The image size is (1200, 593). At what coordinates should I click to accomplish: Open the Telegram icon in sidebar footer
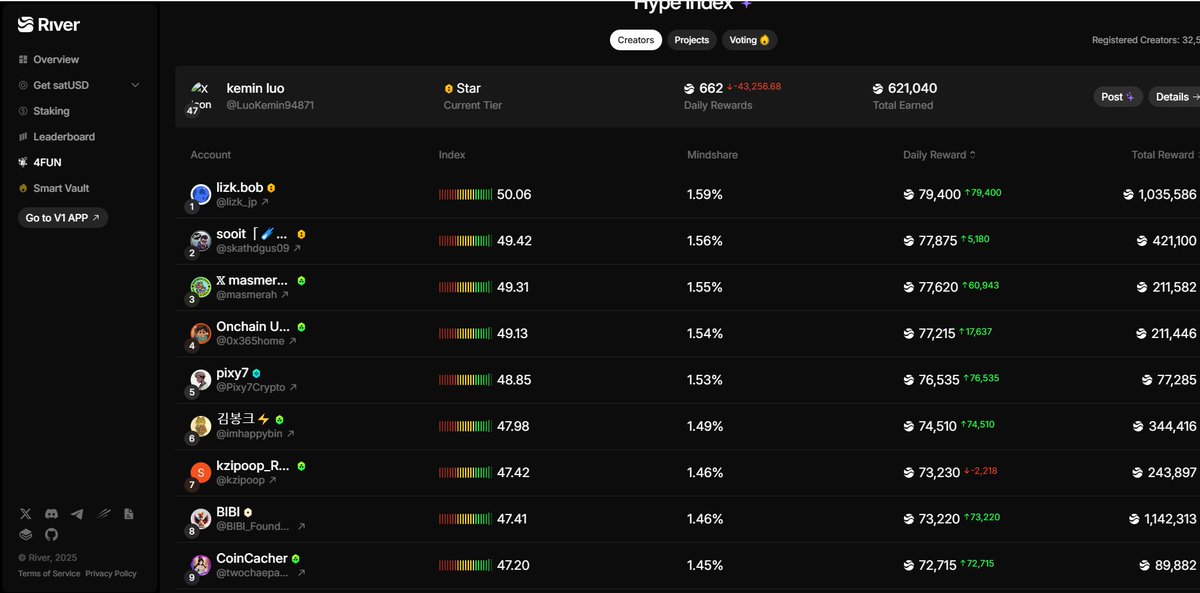pos(77,514)
